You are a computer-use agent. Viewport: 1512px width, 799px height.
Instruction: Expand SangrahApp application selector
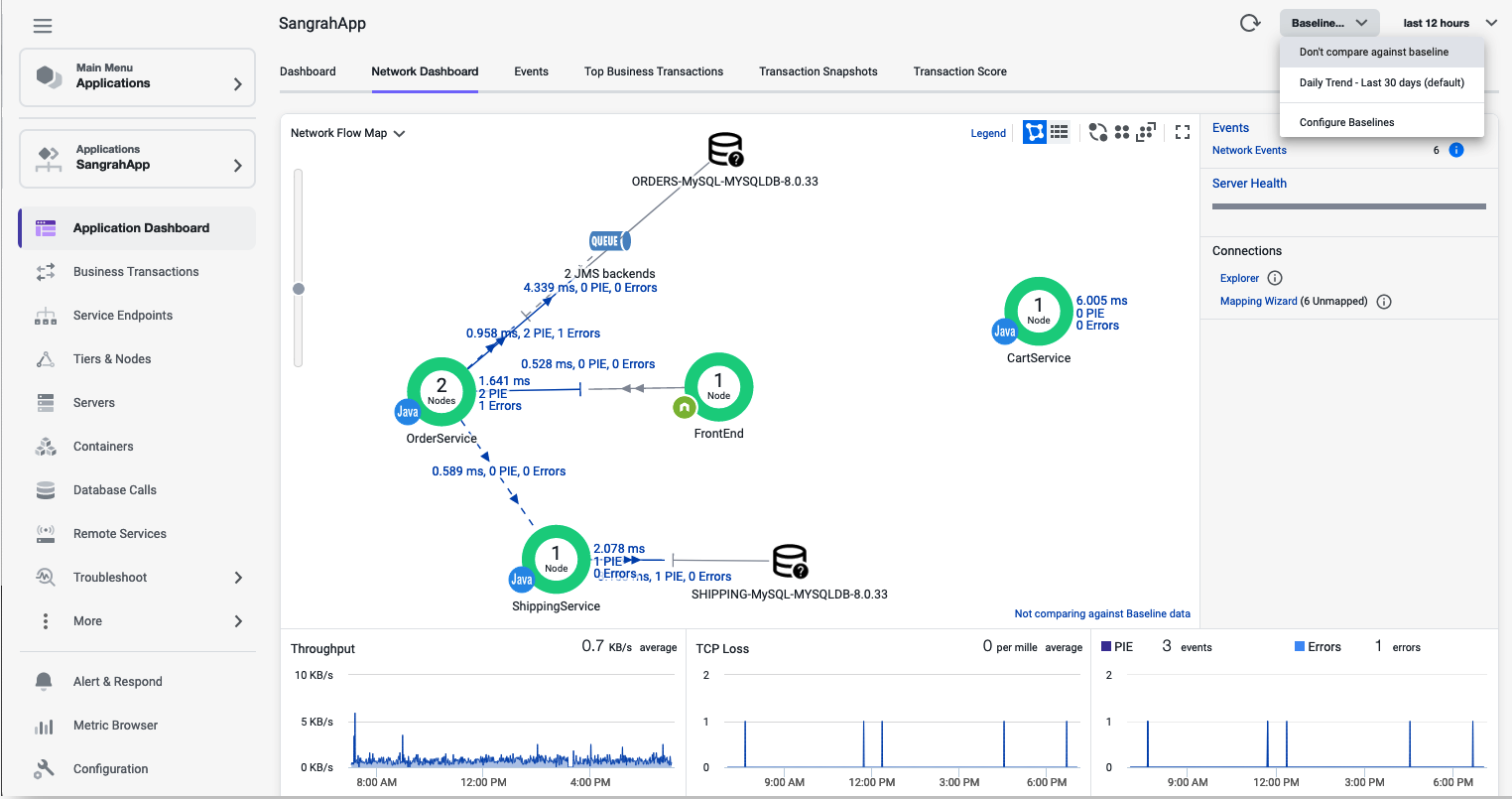tap(137, 158)
